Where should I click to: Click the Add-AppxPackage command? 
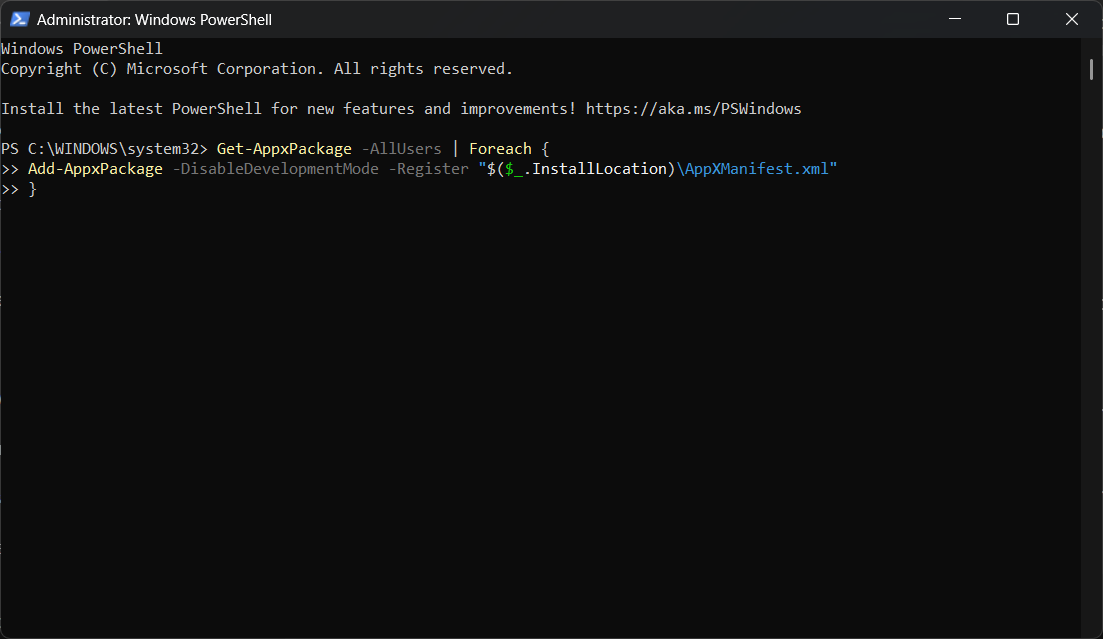95,169
